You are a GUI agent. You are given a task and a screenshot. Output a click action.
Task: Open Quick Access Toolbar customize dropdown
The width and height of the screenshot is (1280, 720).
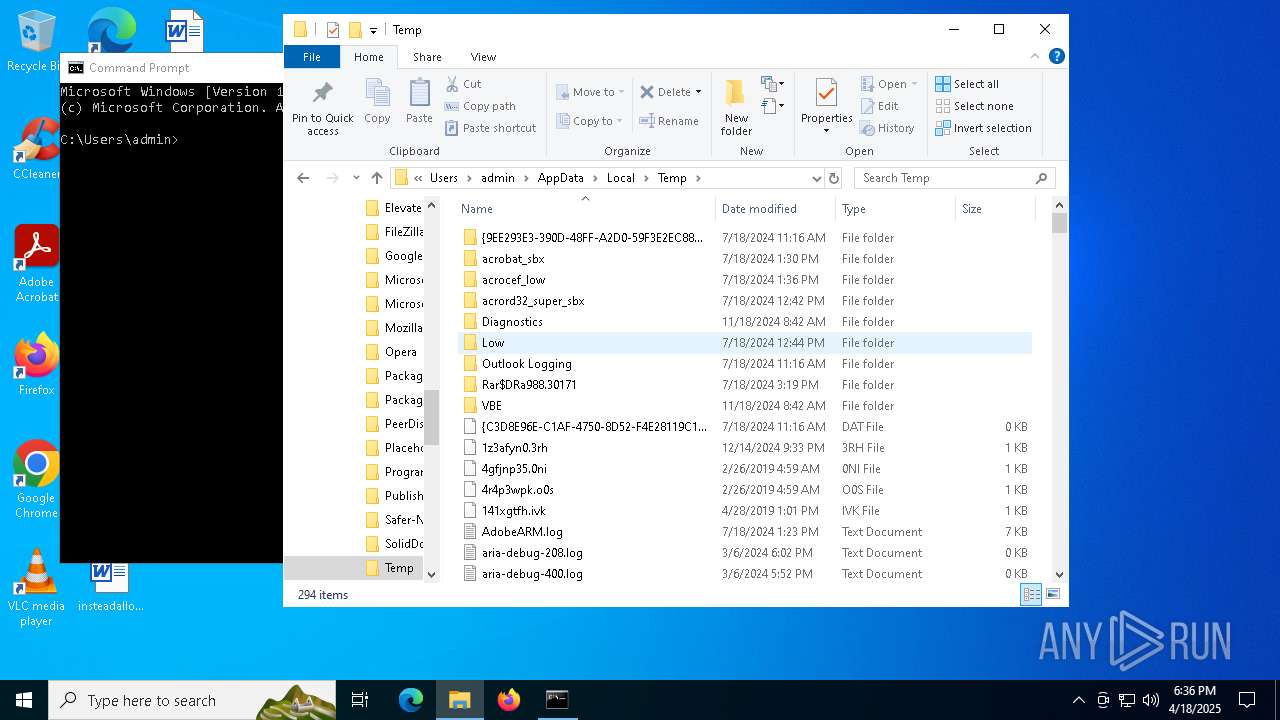373,30
